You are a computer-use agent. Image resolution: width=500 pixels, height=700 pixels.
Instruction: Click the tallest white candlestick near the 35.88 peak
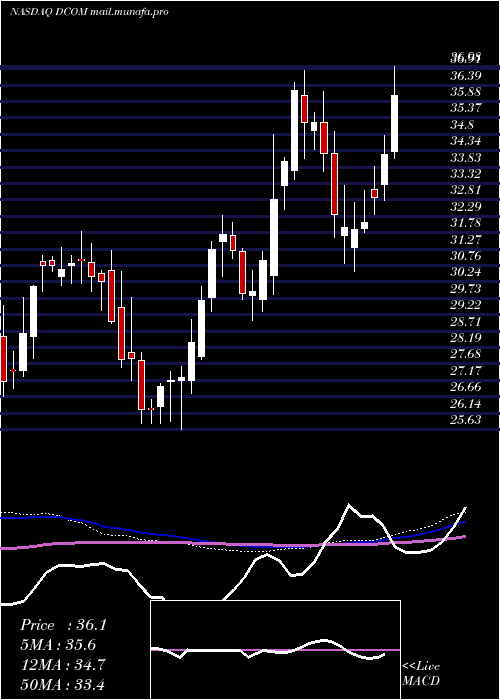294,130
